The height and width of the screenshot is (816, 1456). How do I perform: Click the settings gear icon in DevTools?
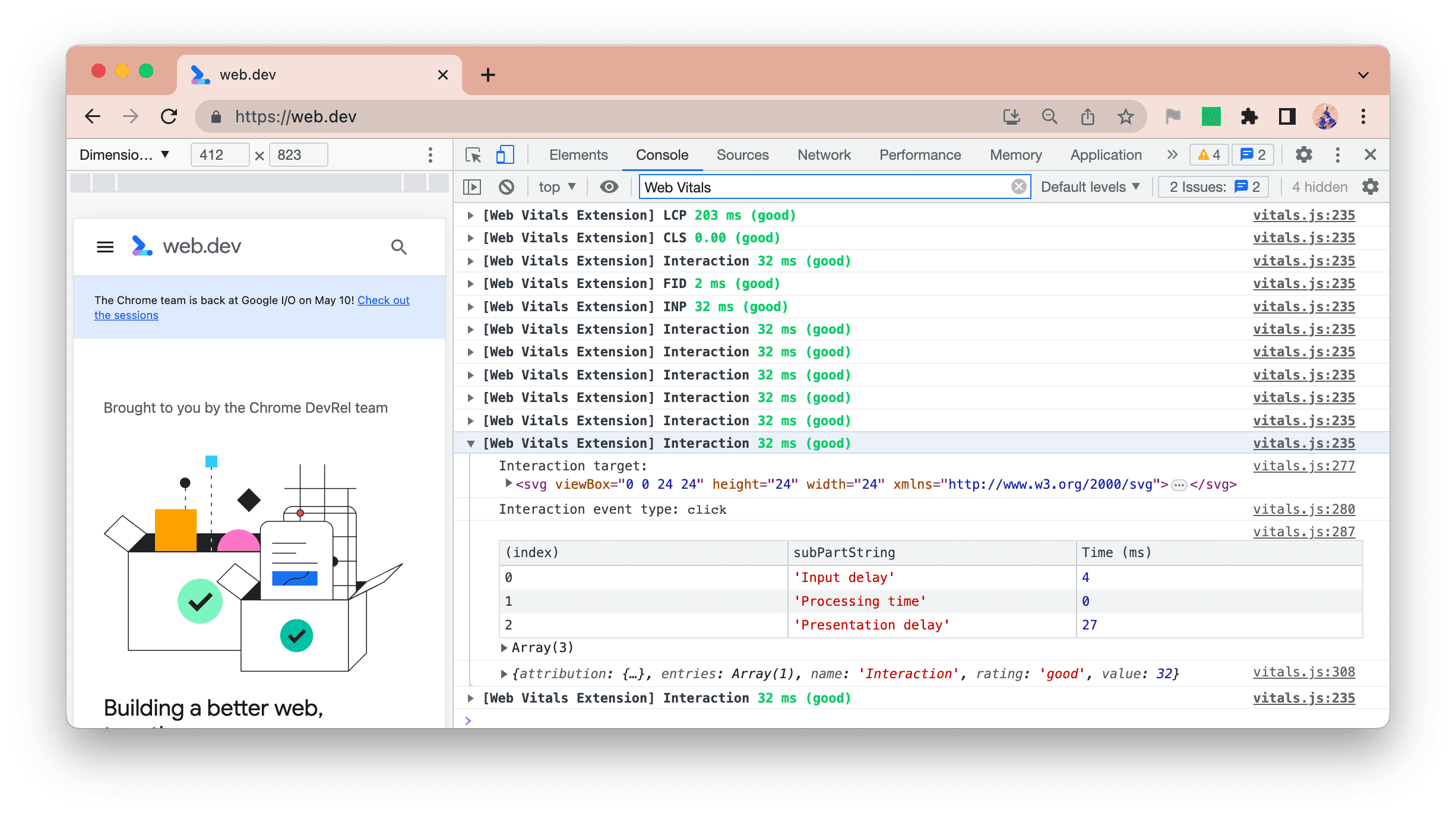coord(1304,154)
